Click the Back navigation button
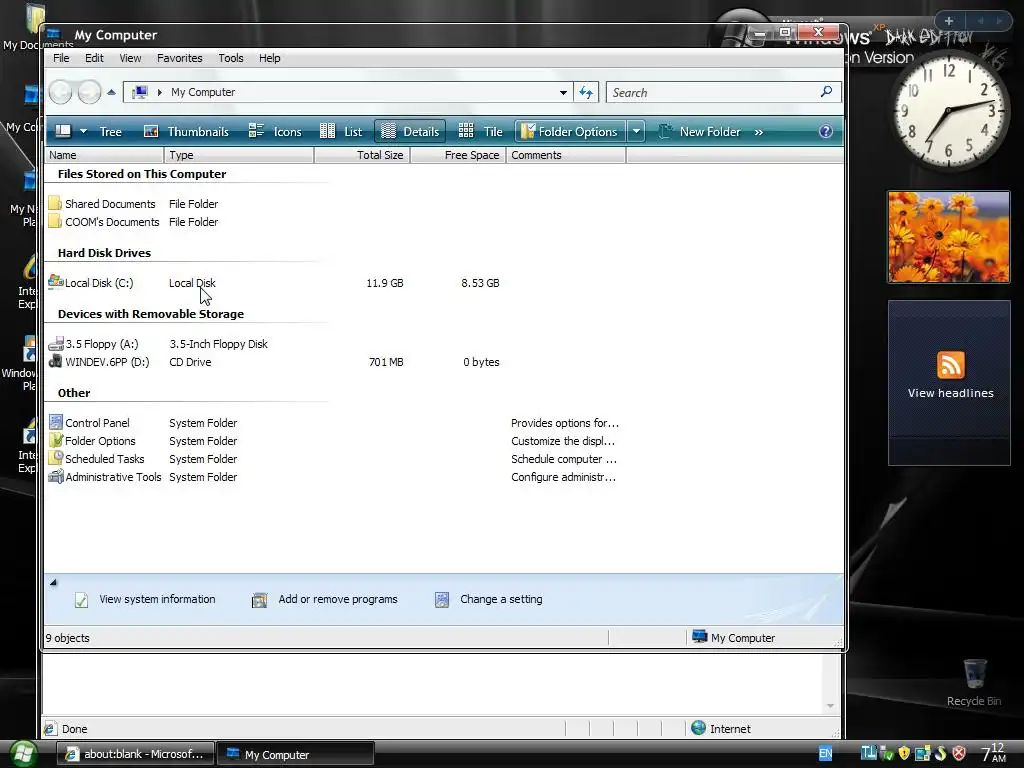This screenshot has width=1024, height=768. [x=60, y=92]
